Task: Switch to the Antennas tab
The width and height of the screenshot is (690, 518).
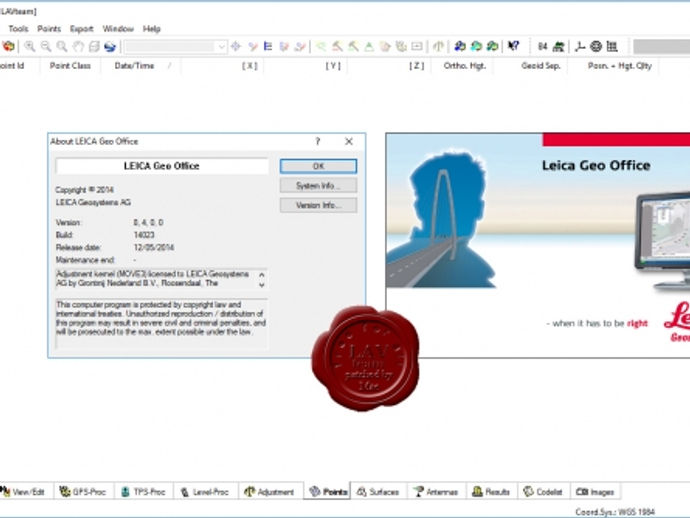Action: (437, 492)
